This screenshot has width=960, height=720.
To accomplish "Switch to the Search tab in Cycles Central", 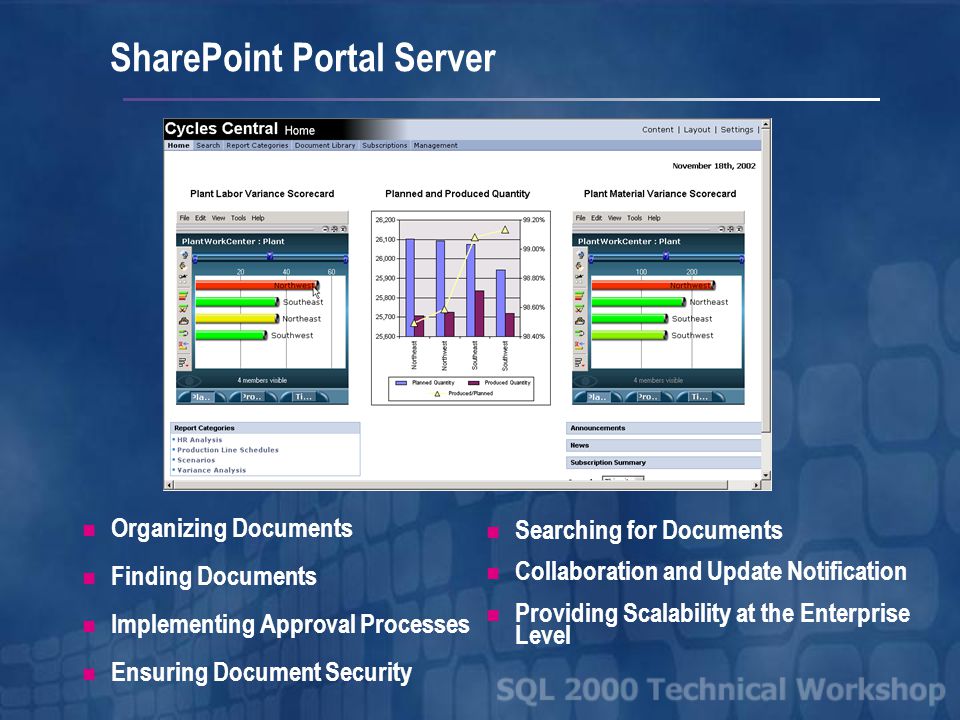I will pos(208,146).
